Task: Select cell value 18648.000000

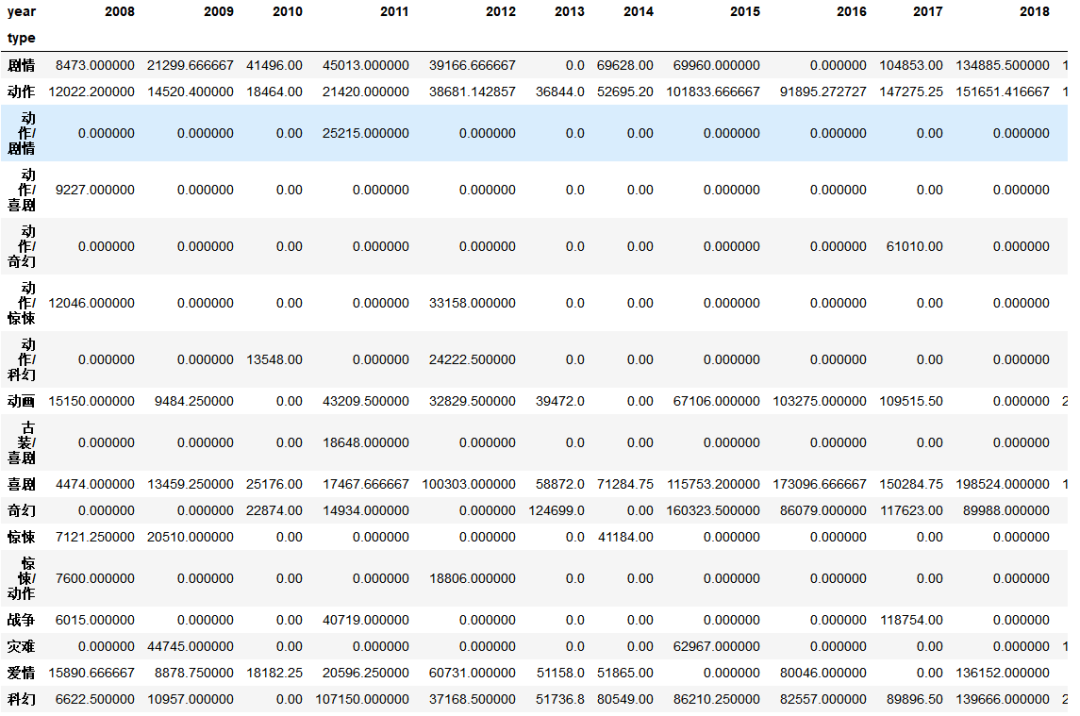Action: point(366,443)
